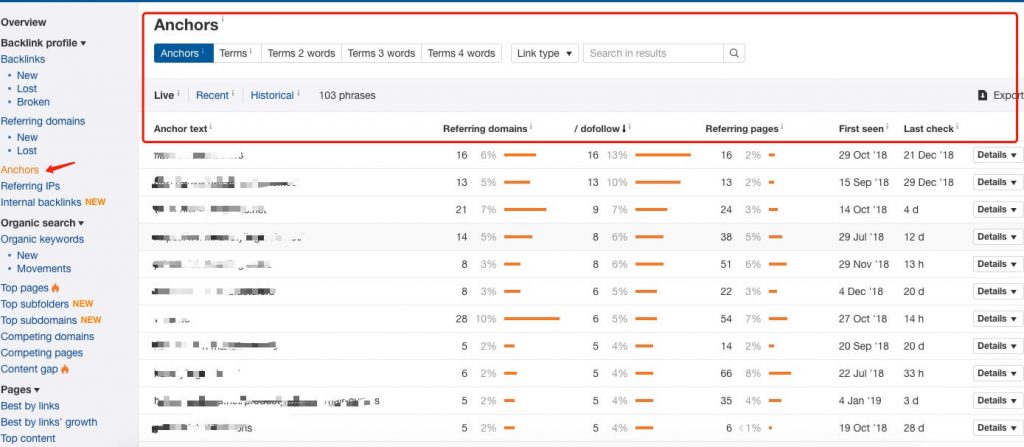
Task: Select the Live index filter
Action: pyautogui.click(x=164, y=95)
